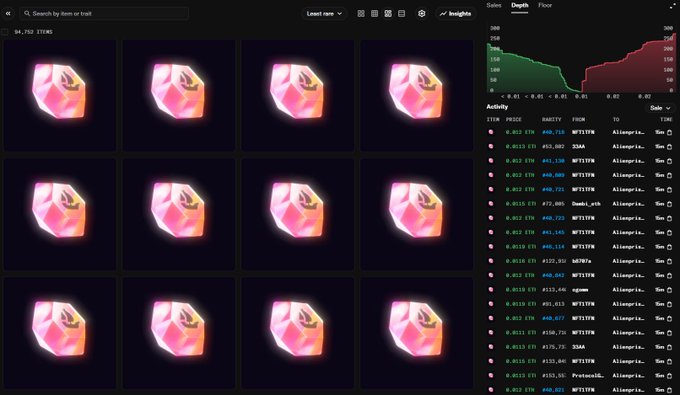Open the Insights button
Viewport: 680px width, 395px height.
pyautogui.click(x=455, y=14)
